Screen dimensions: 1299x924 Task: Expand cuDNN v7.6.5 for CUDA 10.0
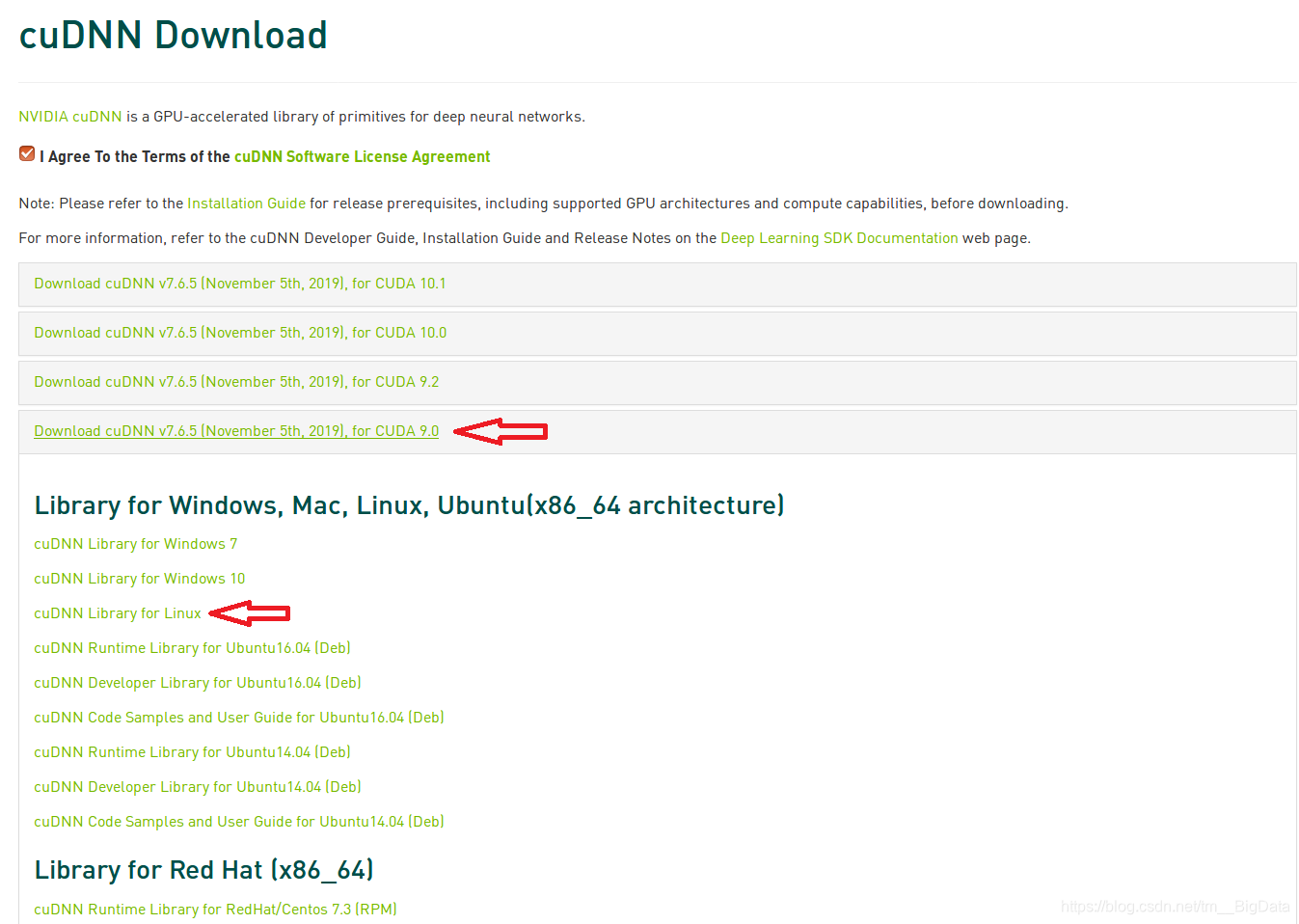click(x=240, y=333)
